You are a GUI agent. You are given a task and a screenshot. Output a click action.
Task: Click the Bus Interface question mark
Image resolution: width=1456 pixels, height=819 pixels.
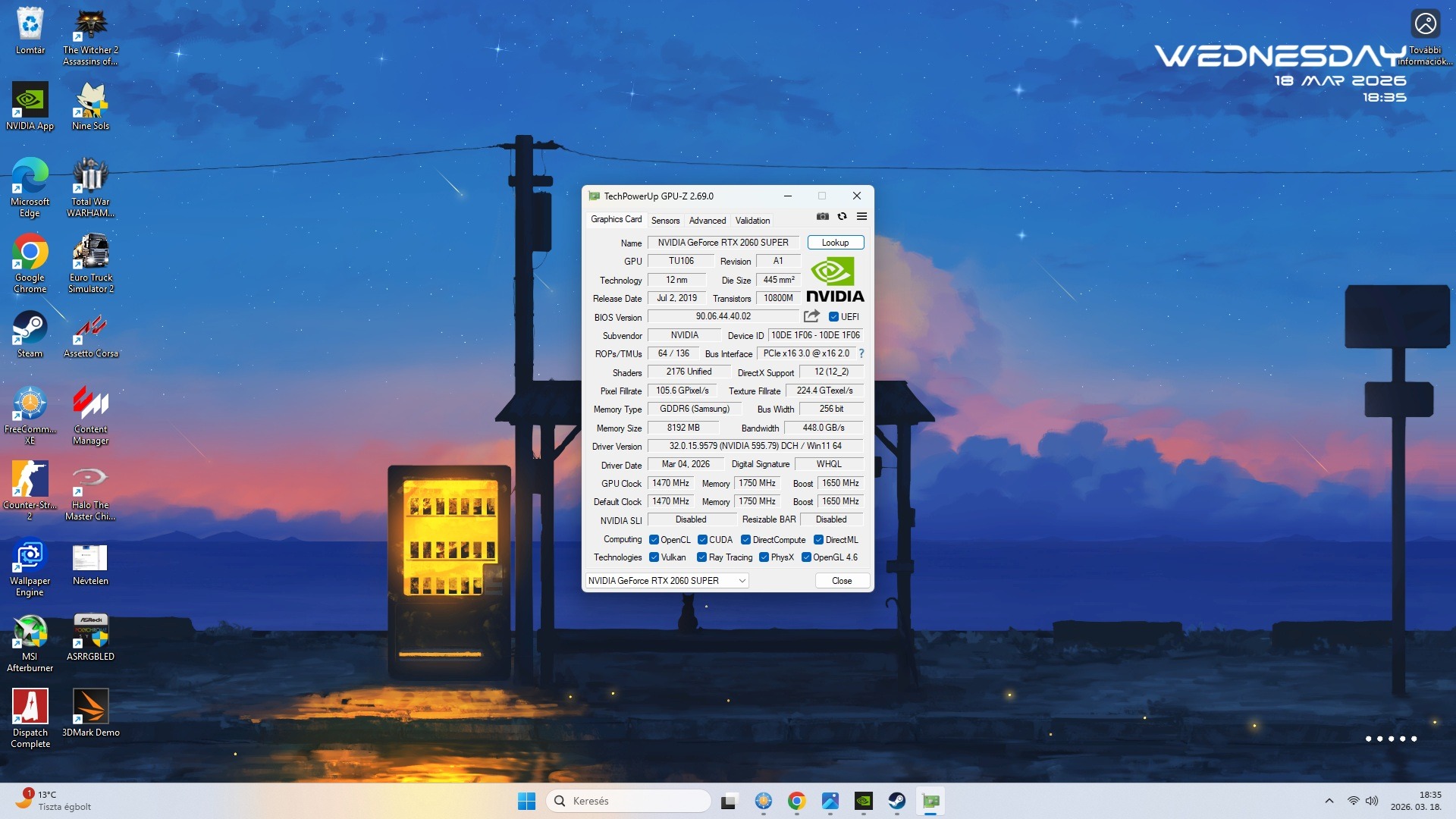tap(861, 353)
